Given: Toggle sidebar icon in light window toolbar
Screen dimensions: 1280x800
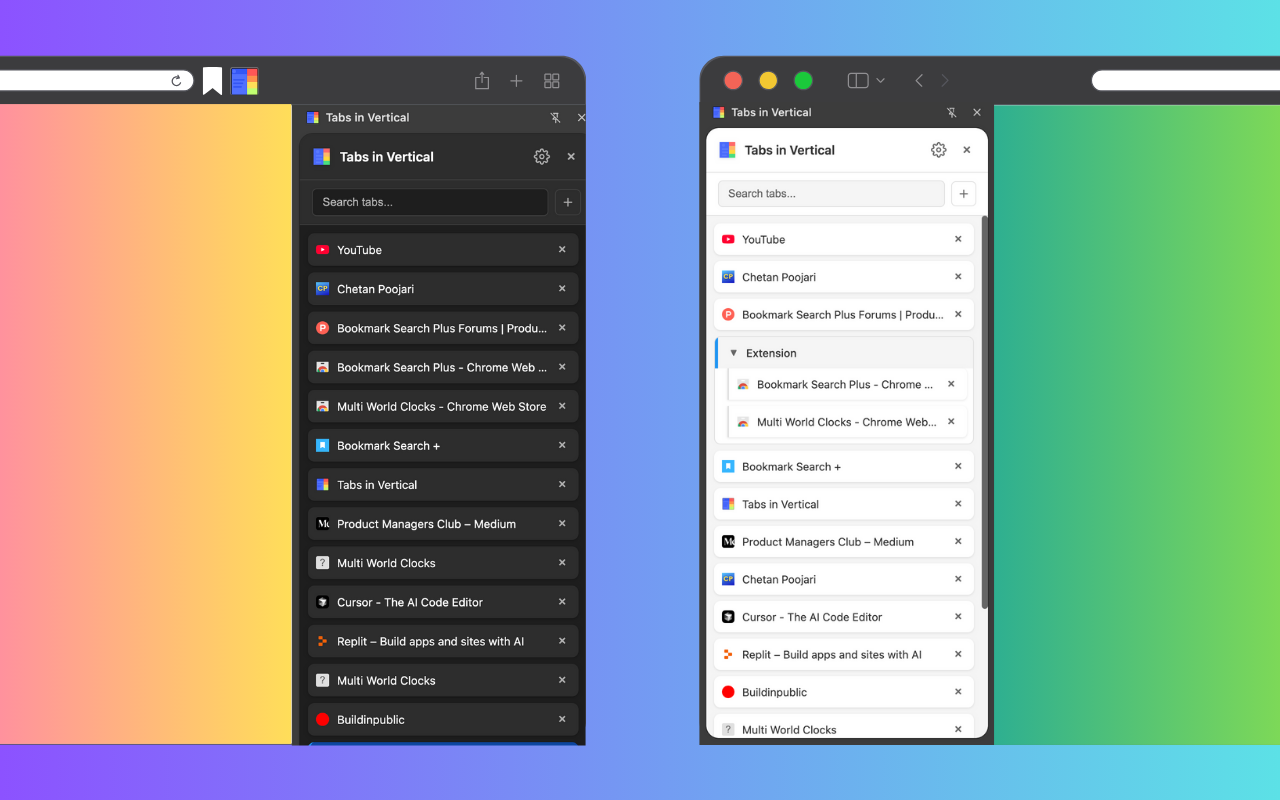Looking at the screenshot, I should pos(858,81).
